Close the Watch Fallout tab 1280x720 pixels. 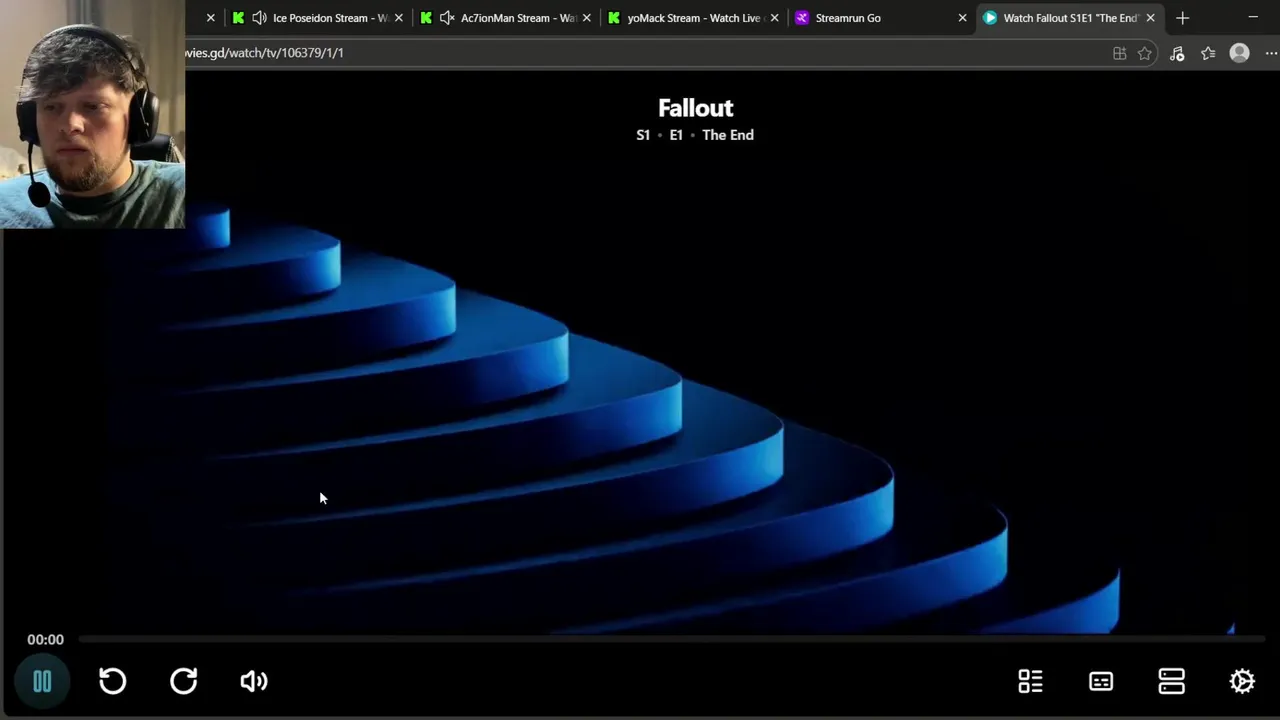click(1150, 18)
